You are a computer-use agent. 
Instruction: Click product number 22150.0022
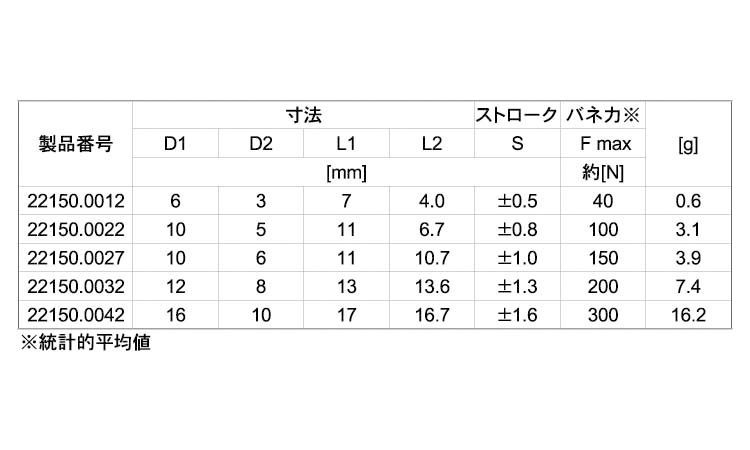(75, 230)
